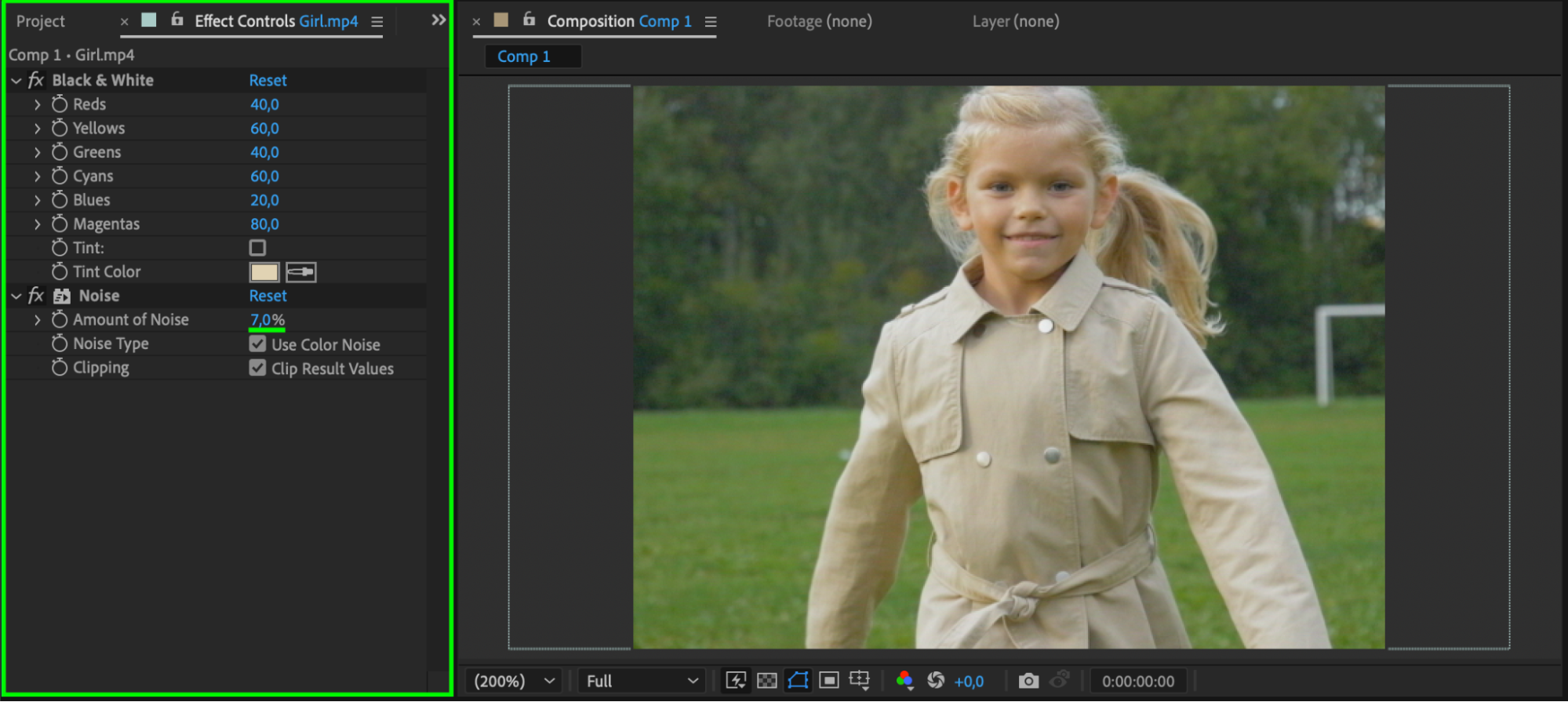This screenshot has width=1568, height=702.
Task: Reset the Noise effect
Action: [x=267, y=296]
